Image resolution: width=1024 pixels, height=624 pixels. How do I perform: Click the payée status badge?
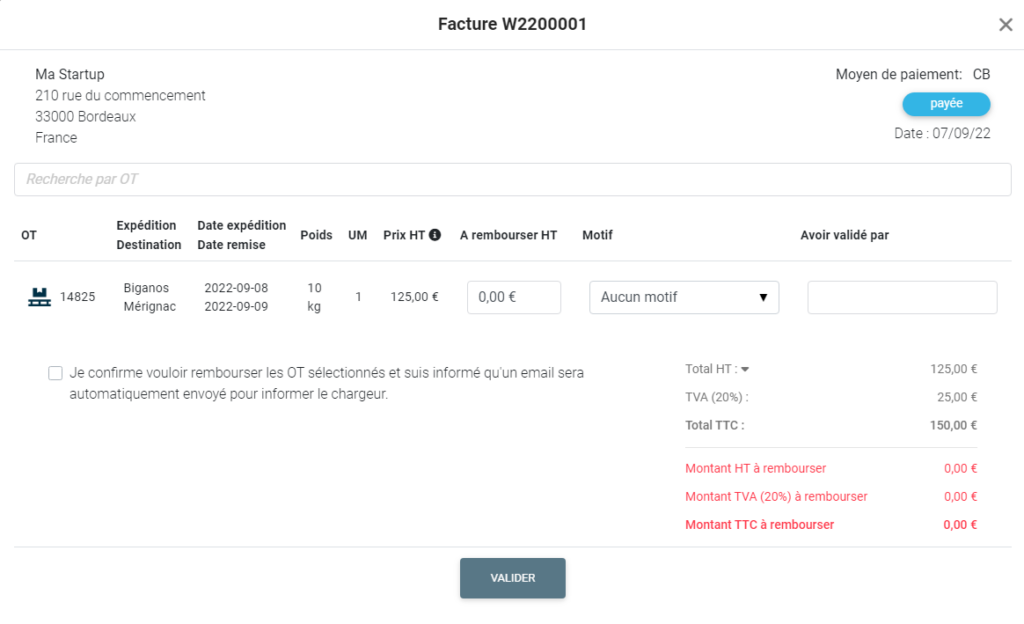click(x=946, y=104)
